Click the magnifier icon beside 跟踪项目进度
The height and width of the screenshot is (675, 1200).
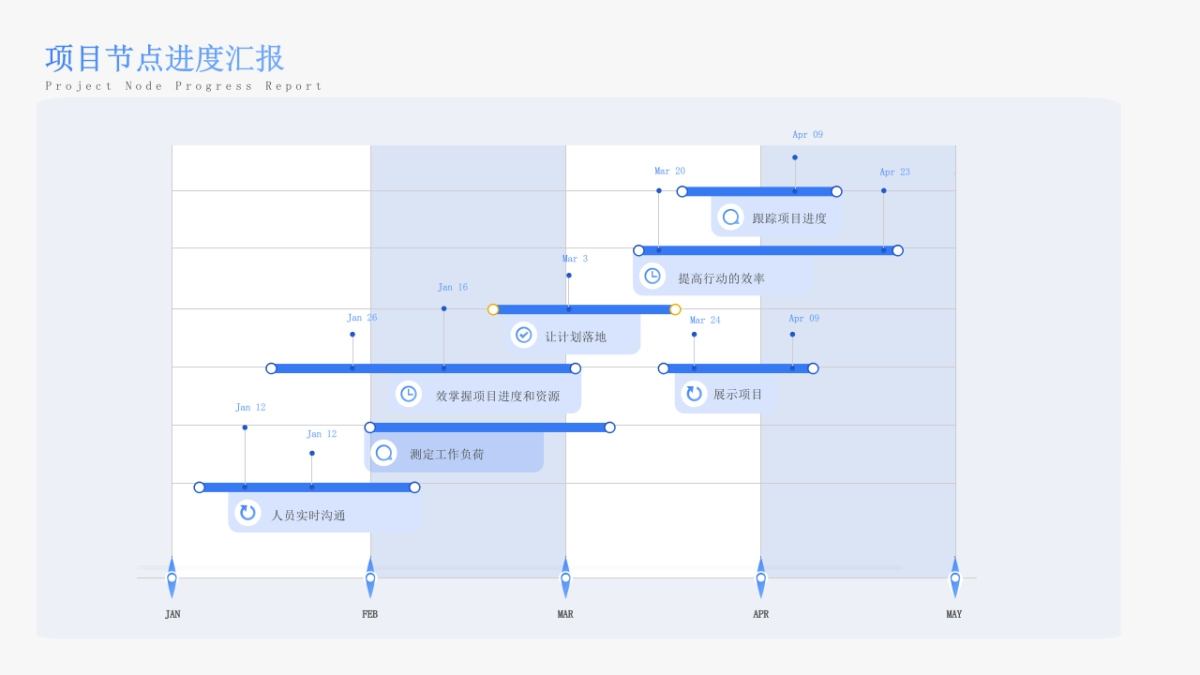731,217
